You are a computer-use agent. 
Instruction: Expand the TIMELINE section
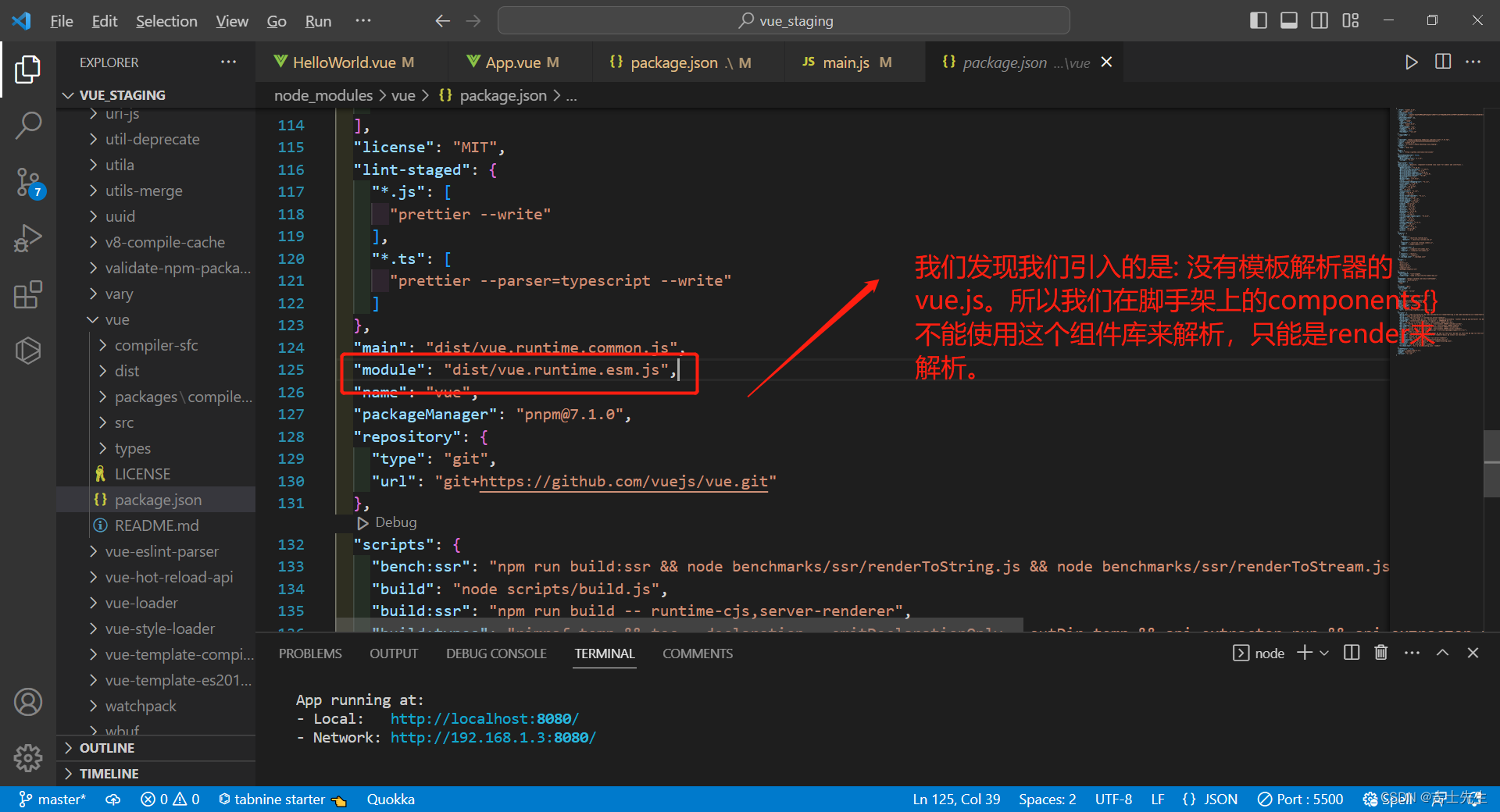156,774
